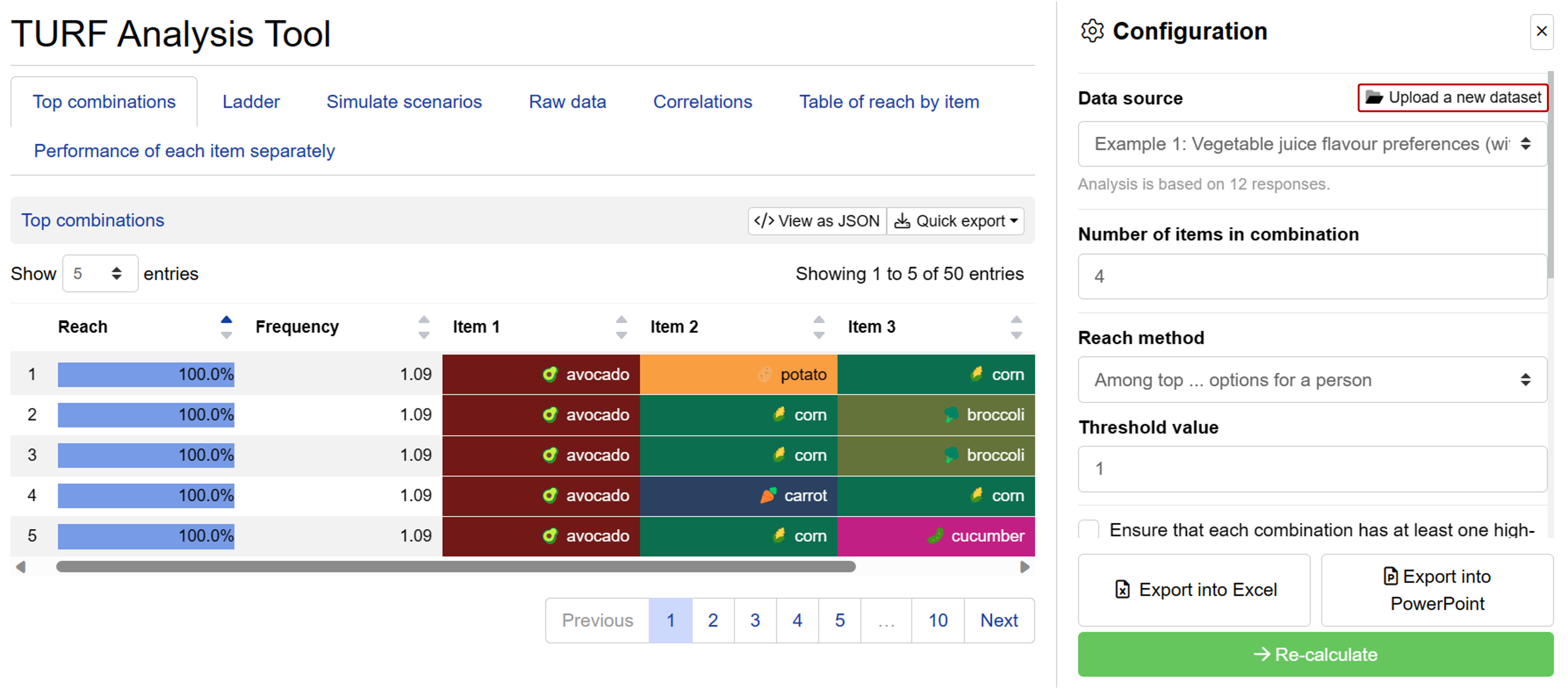1568x689 pixels.
Task: Click the table scrollbar right arrow
Action: pos(1025,567)
